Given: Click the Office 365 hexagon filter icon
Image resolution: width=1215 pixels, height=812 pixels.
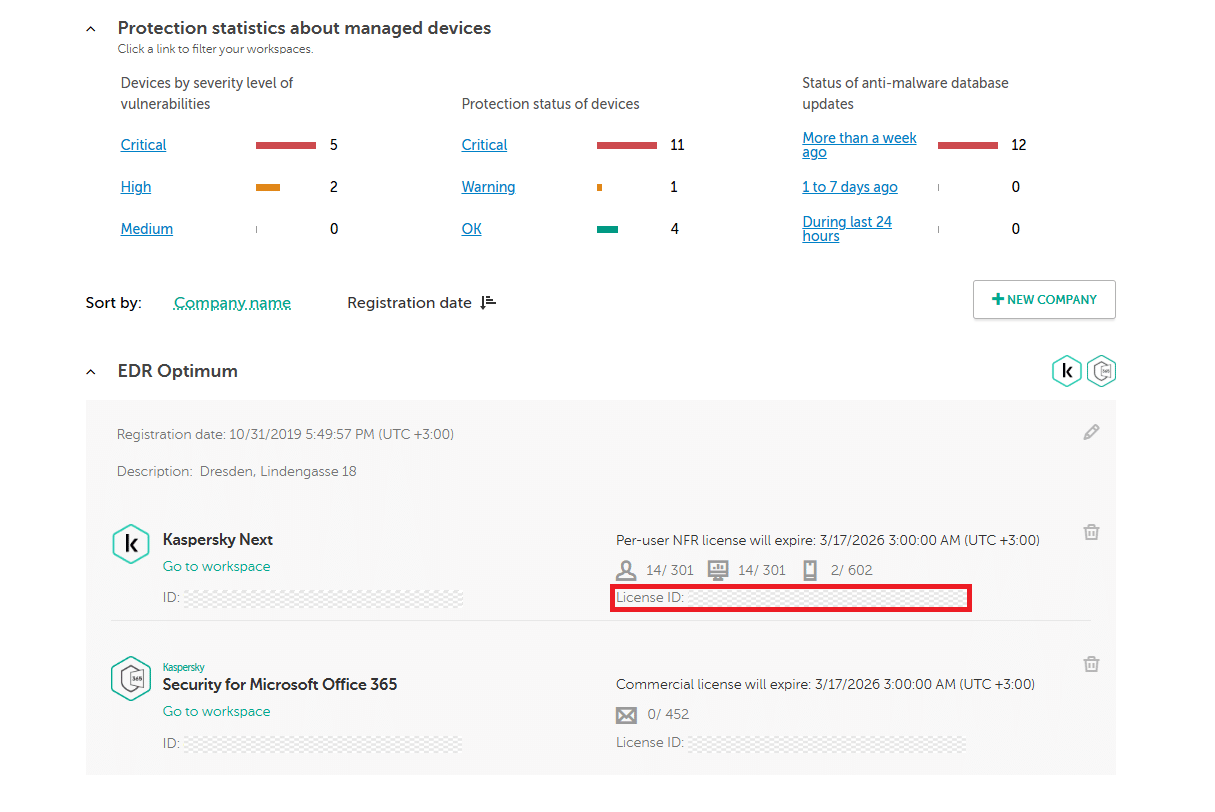Looking at the screenshot, I should pyautogui.click(x=1101, y=372).
